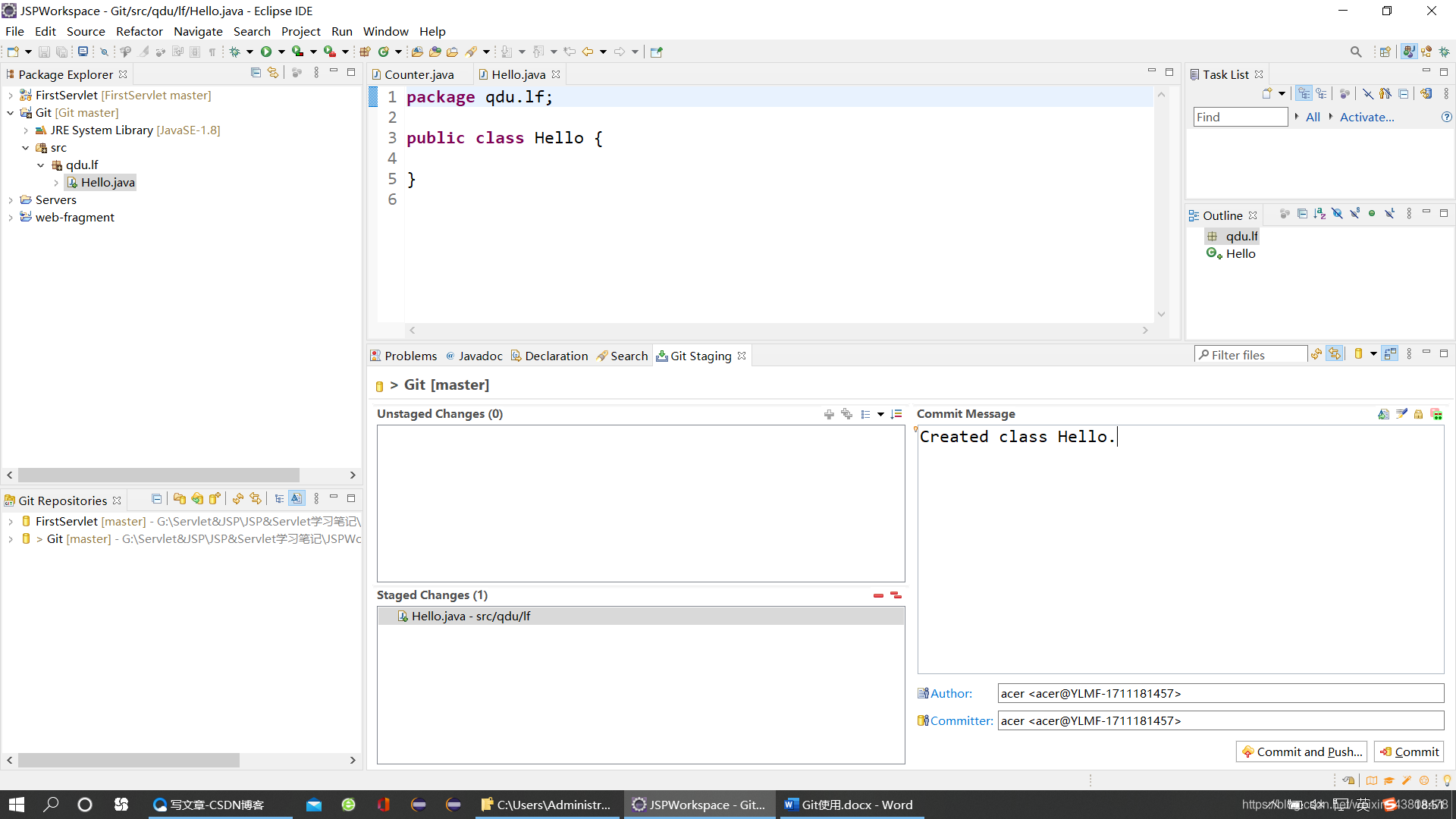Expand the web-fragment project node

point(11,218)
